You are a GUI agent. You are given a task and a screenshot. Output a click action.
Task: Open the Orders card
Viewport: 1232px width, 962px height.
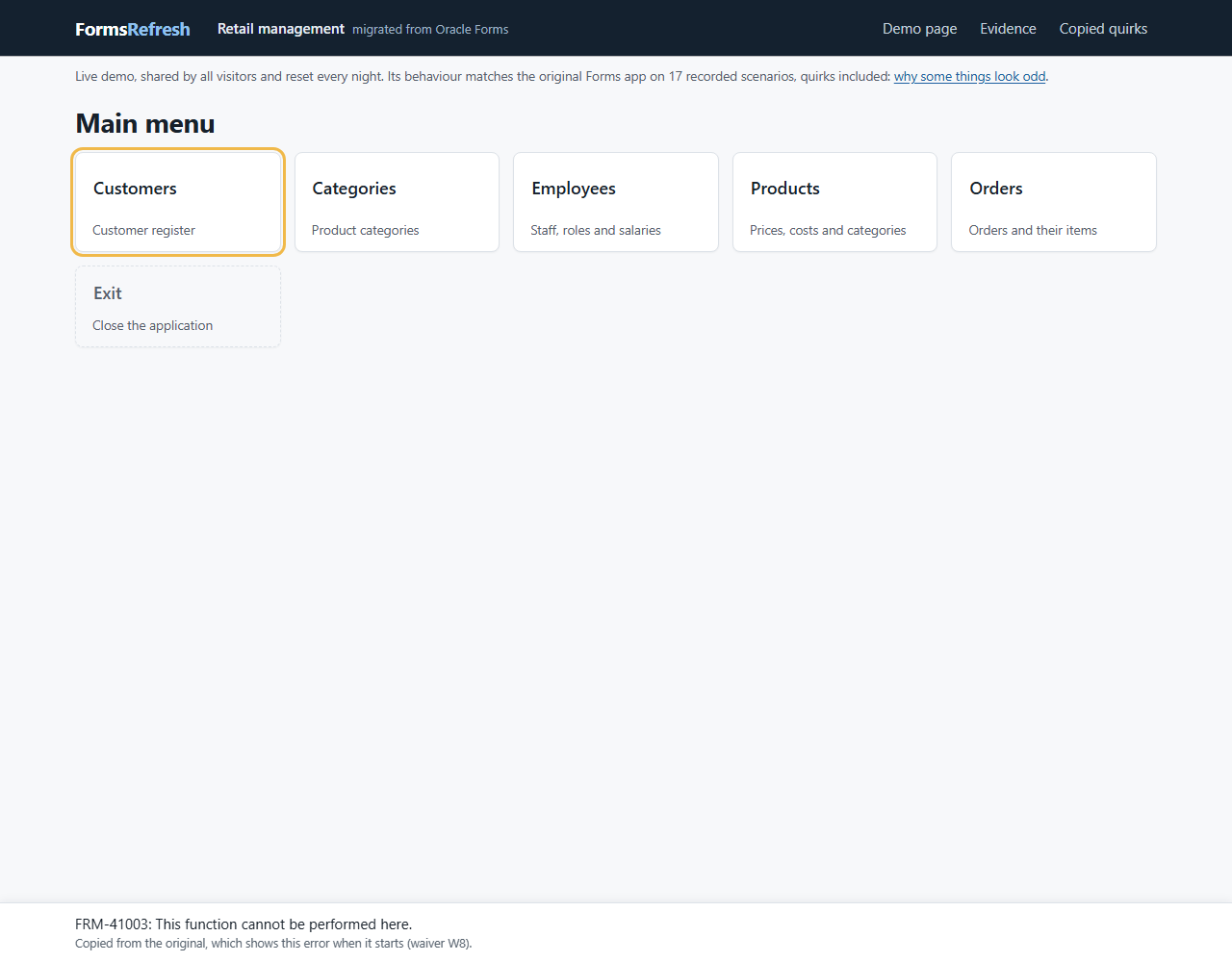pos(1054,202)
